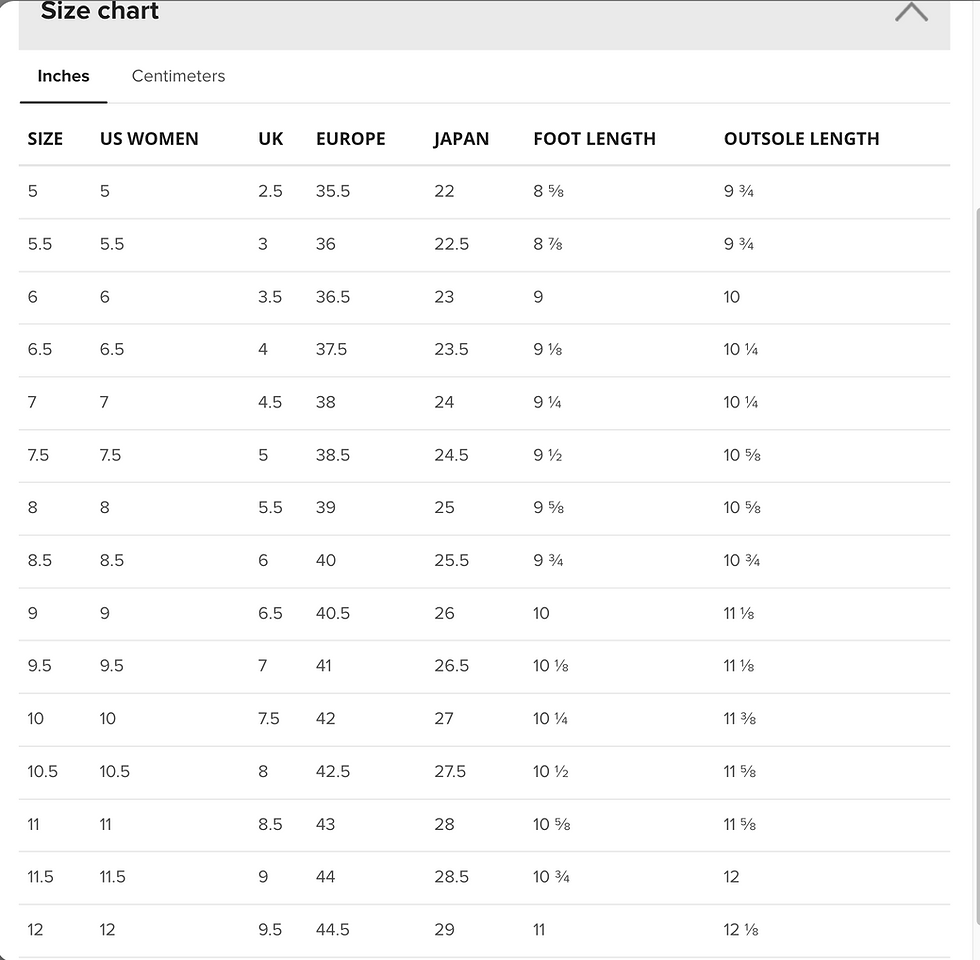The height and width of the screenshot is (960, 980).
Task: Select the Europe 37.5 cell
Action: pyautogui.click(x=331, y=349)
